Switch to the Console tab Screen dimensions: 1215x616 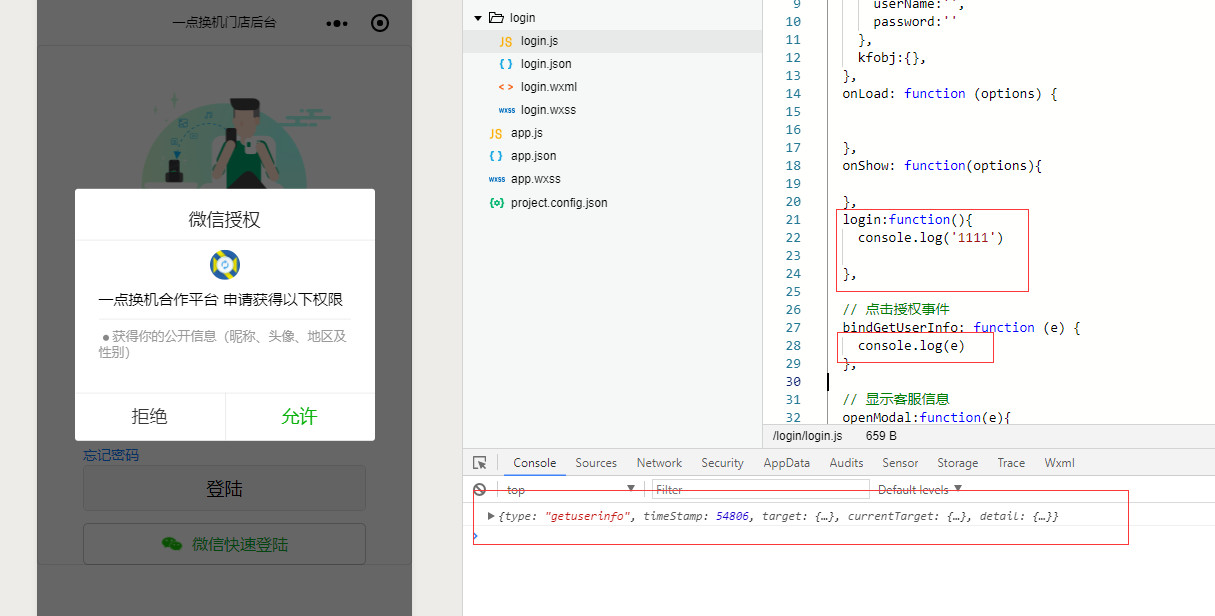(x=534, y=463)
